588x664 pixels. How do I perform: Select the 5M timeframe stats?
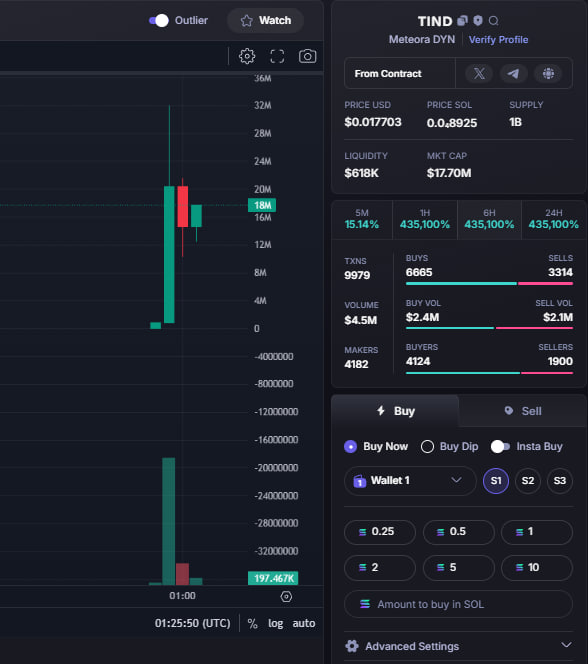(362, 219)
